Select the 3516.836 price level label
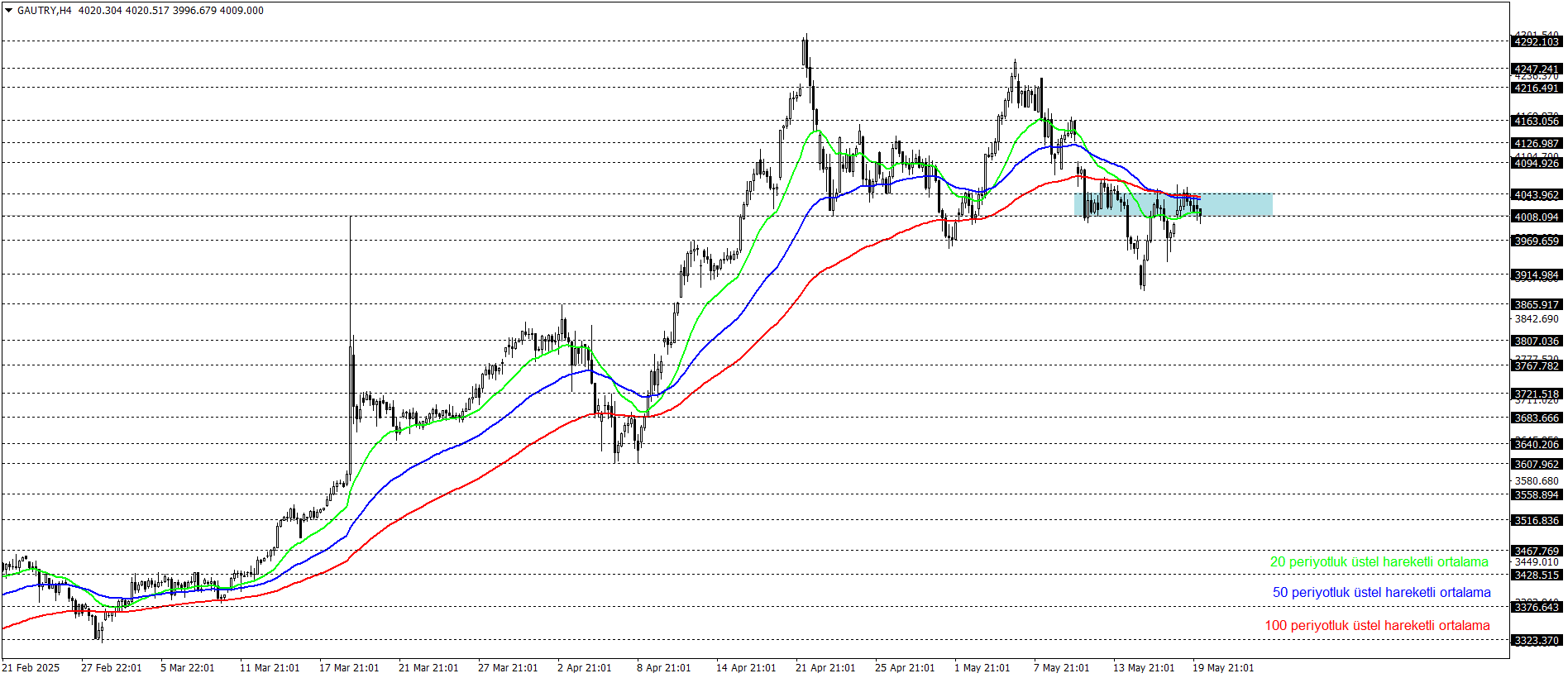The height and width of the screenshot is (678, 1568). pos(1537,521)
